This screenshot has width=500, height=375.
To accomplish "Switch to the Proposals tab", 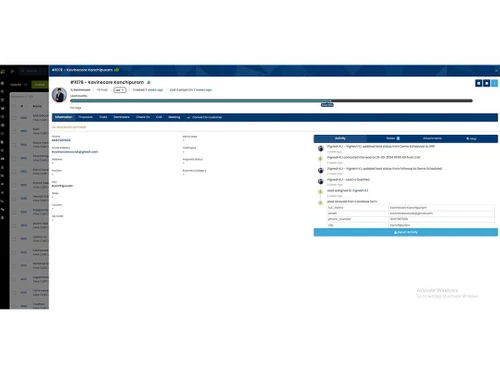I will point(85,117).
